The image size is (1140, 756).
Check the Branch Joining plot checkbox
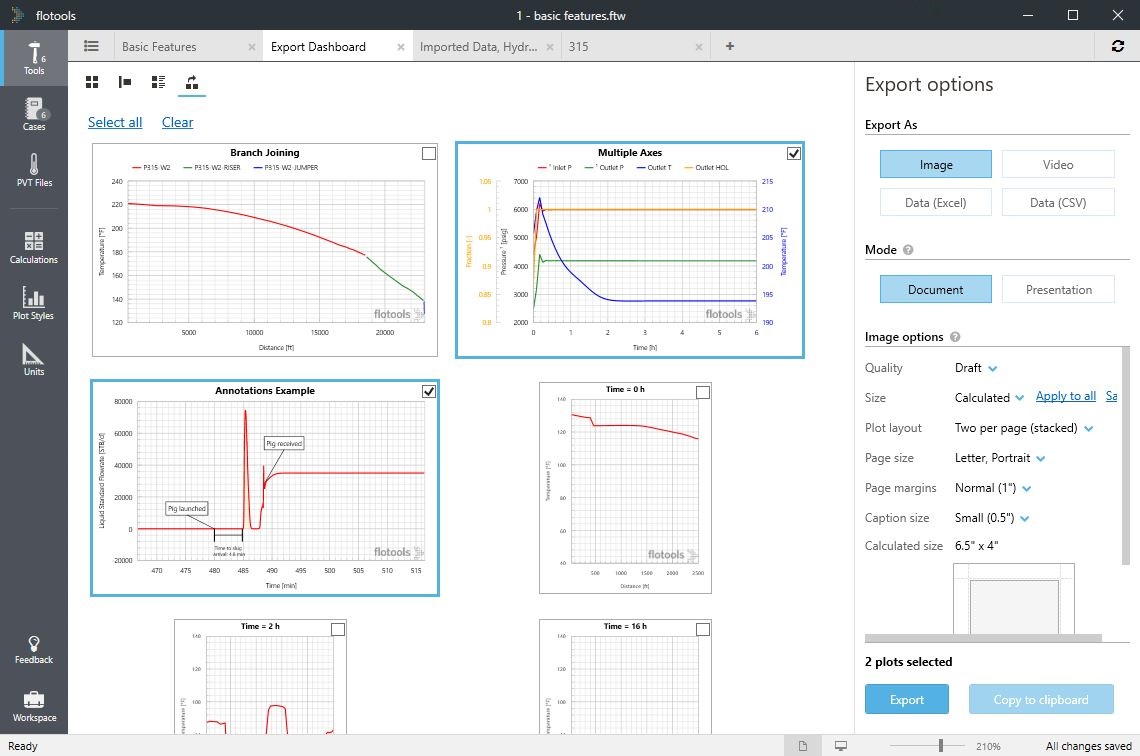429,153
